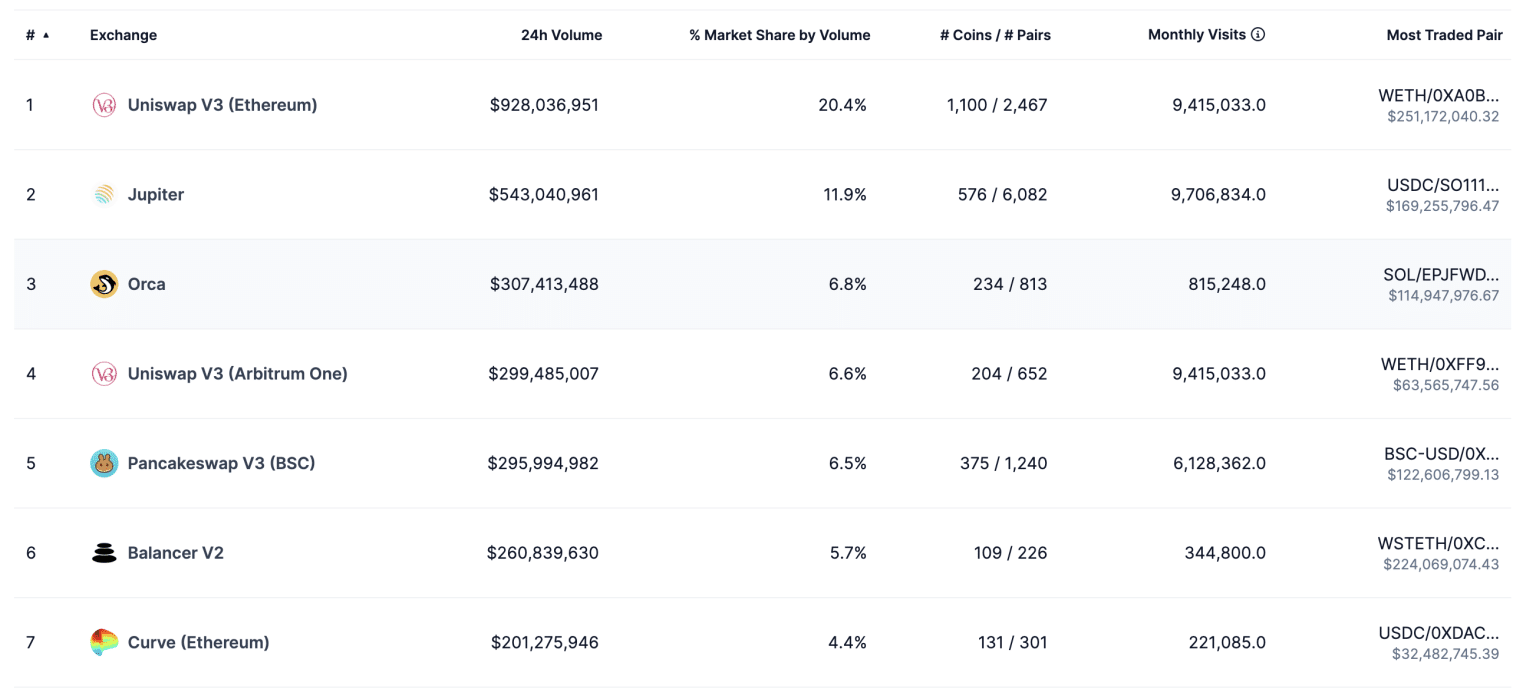Click the Orca whale logo icon
This screenshot has height=699, width=1536.
(x=104, y=284)
